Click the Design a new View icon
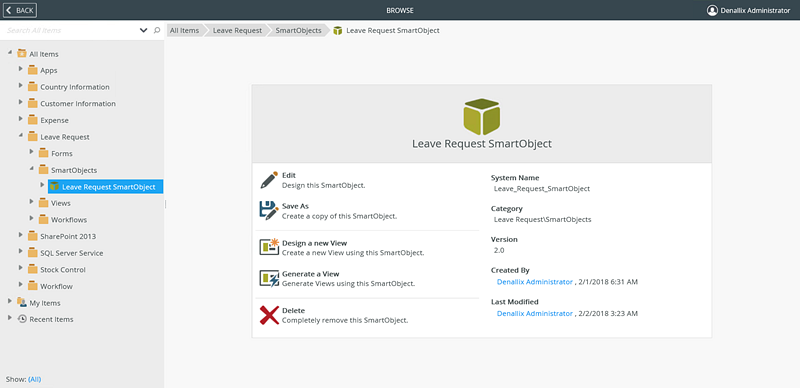The height and width of the screenshot is (388, 800). [x=269, y=247]
